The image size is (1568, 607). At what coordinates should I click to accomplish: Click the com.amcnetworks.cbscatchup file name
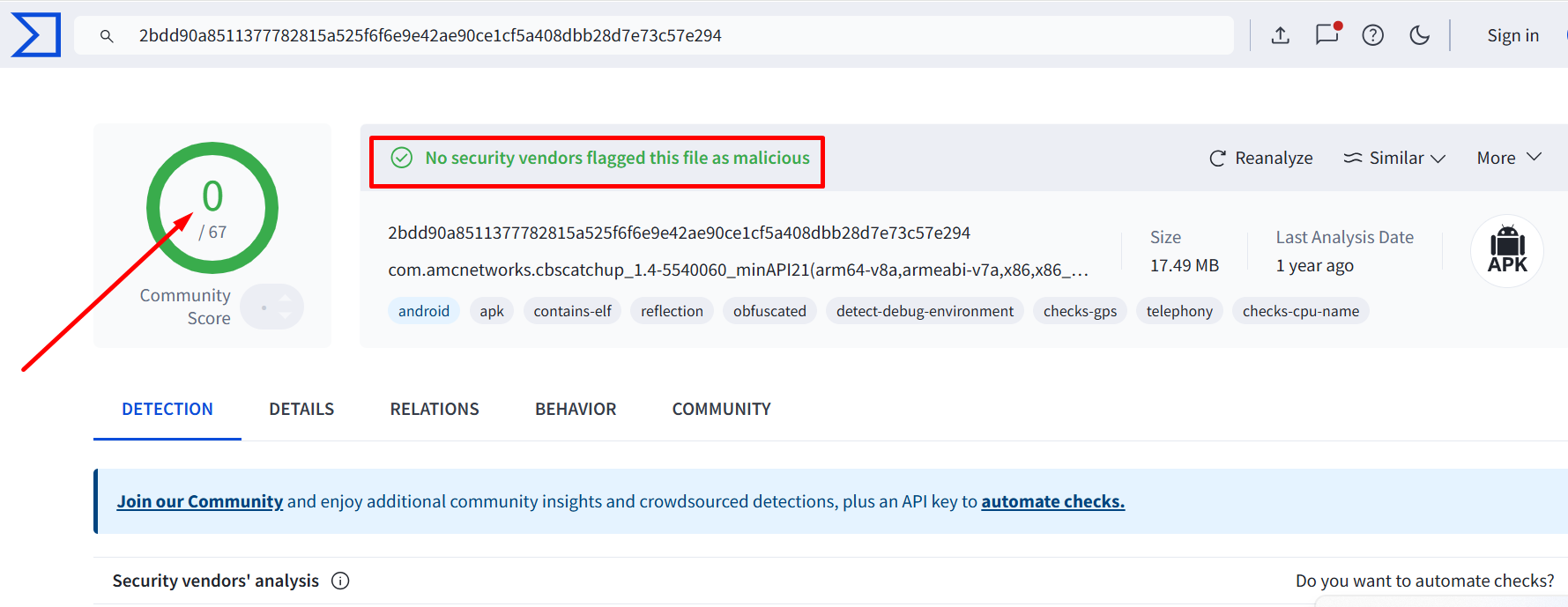coord(739,270)
